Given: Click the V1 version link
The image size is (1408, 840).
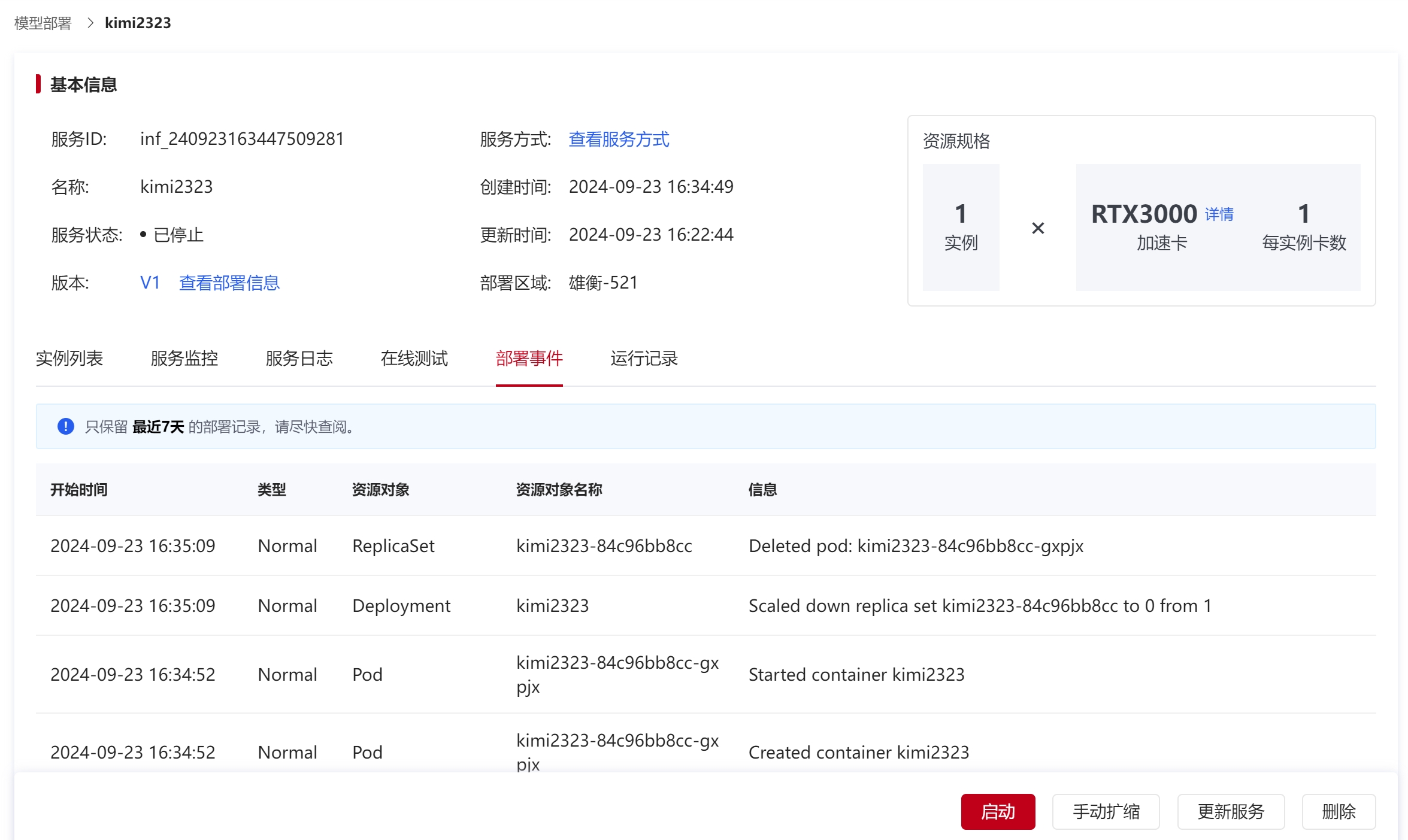Looking at the screenshot, I should [150, 283].
